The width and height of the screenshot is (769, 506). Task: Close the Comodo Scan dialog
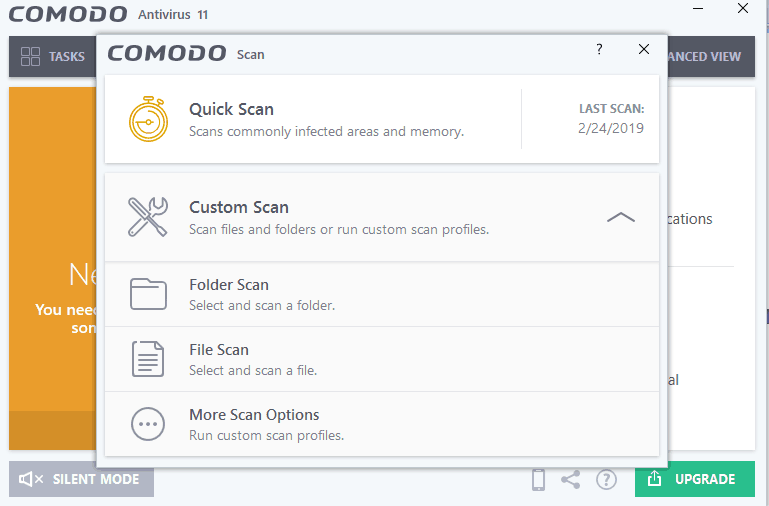pos(644,49)
